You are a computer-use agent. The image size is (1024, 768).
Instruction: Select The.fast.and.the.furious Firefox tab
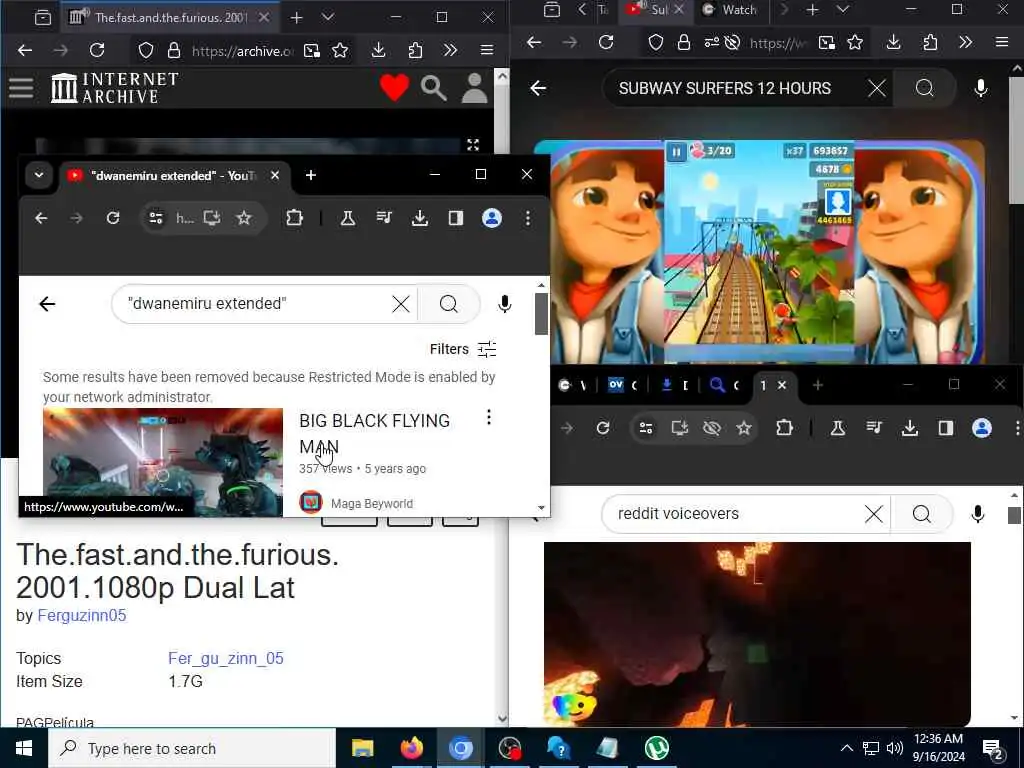[x=171, y=18]
